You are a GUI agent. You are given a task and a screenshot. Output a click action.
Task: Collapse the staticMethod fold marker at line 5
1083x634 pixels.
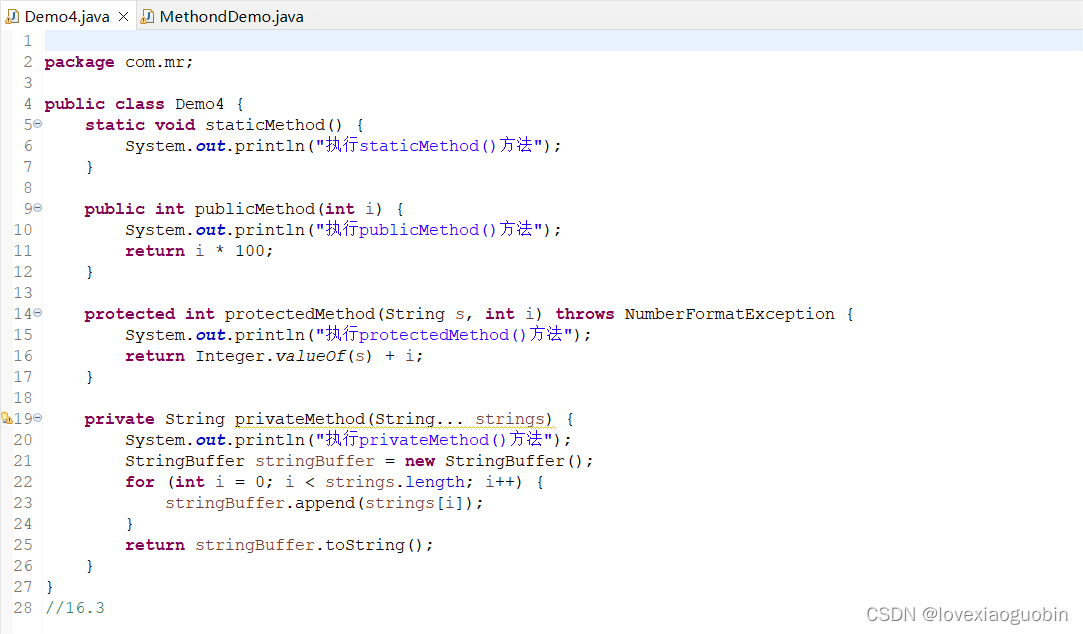(x=35, y=124)
